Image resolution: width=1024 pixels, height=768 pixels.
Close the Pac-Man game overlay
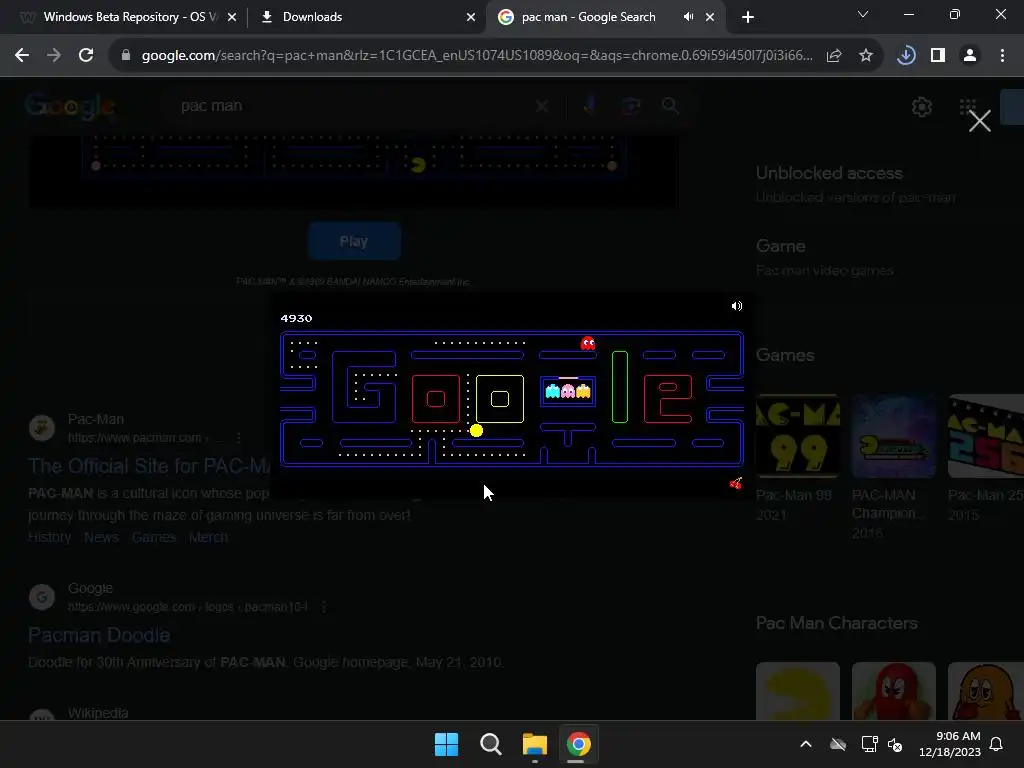point(980,121)
